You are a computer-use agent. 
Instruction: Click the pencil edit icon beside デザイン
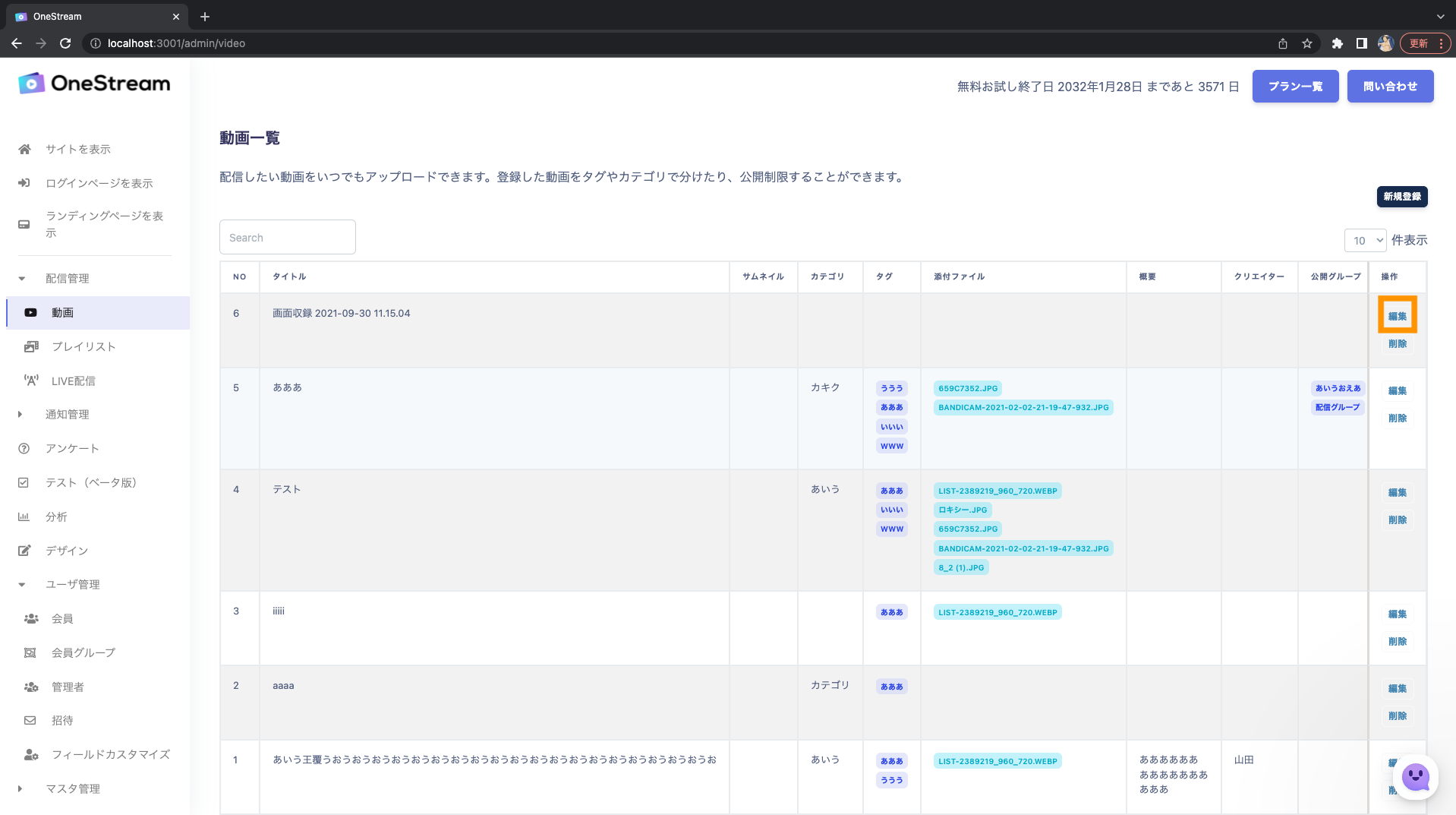click(24, 551)
